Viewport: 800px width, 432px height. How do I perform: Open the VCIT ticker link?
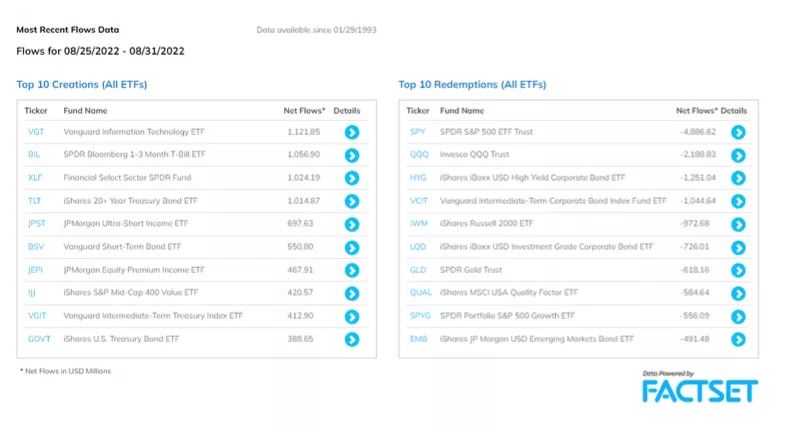(419, 201)
